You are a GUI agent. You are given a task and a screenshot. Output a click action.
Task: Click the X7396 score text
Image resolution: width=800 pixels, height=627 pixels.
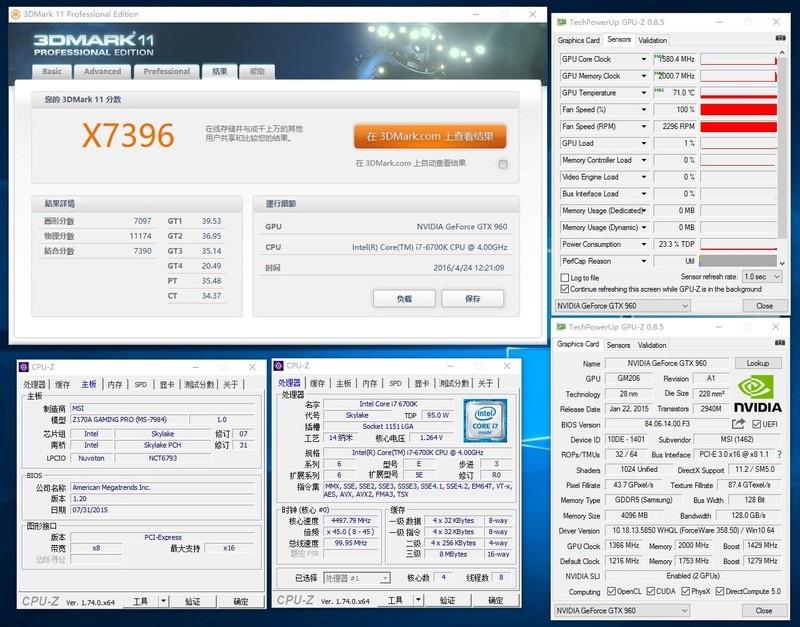click(x=128, y=135)
